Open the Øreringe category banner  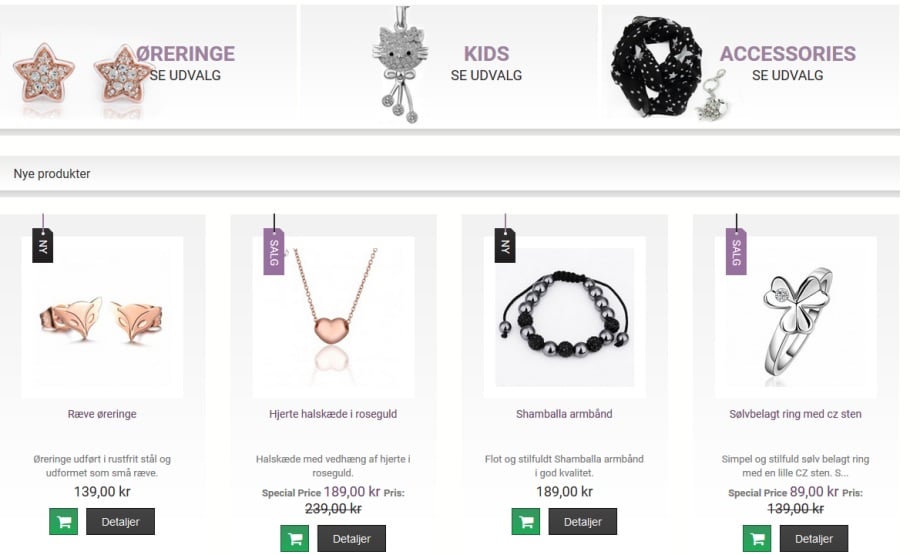pyautogui.click(x=148, y=63)
